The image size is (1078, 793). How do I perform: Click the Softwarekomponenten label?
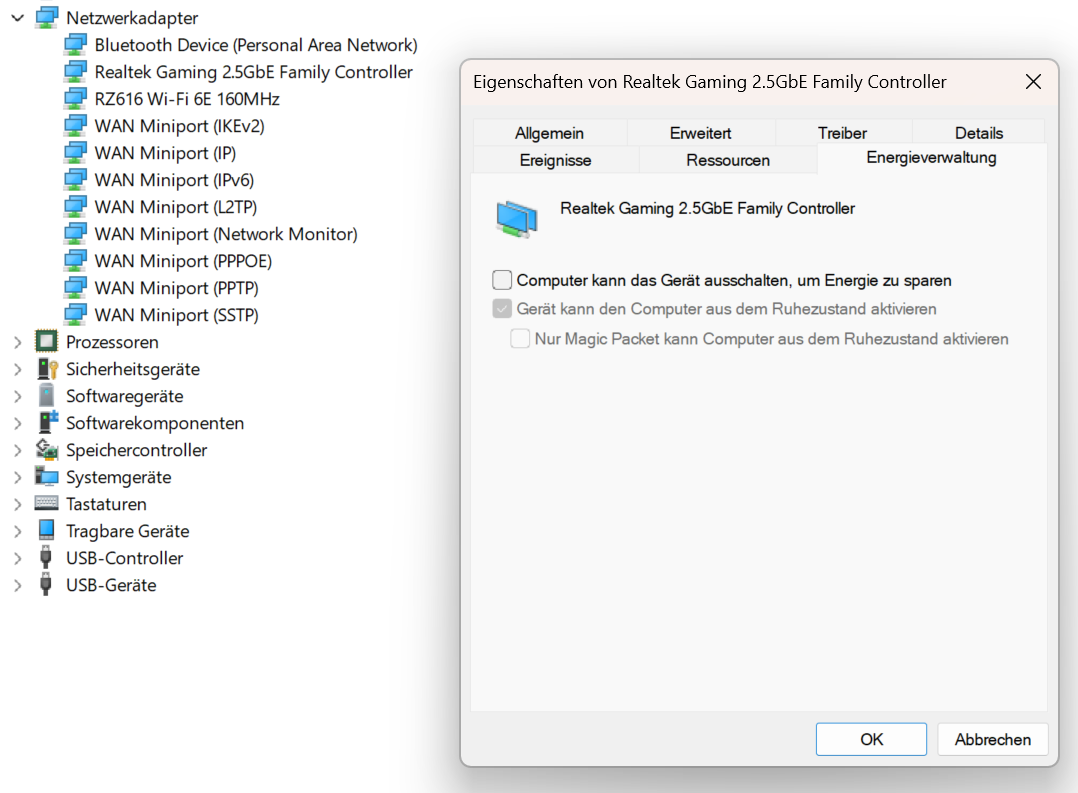tap(155, 423)
